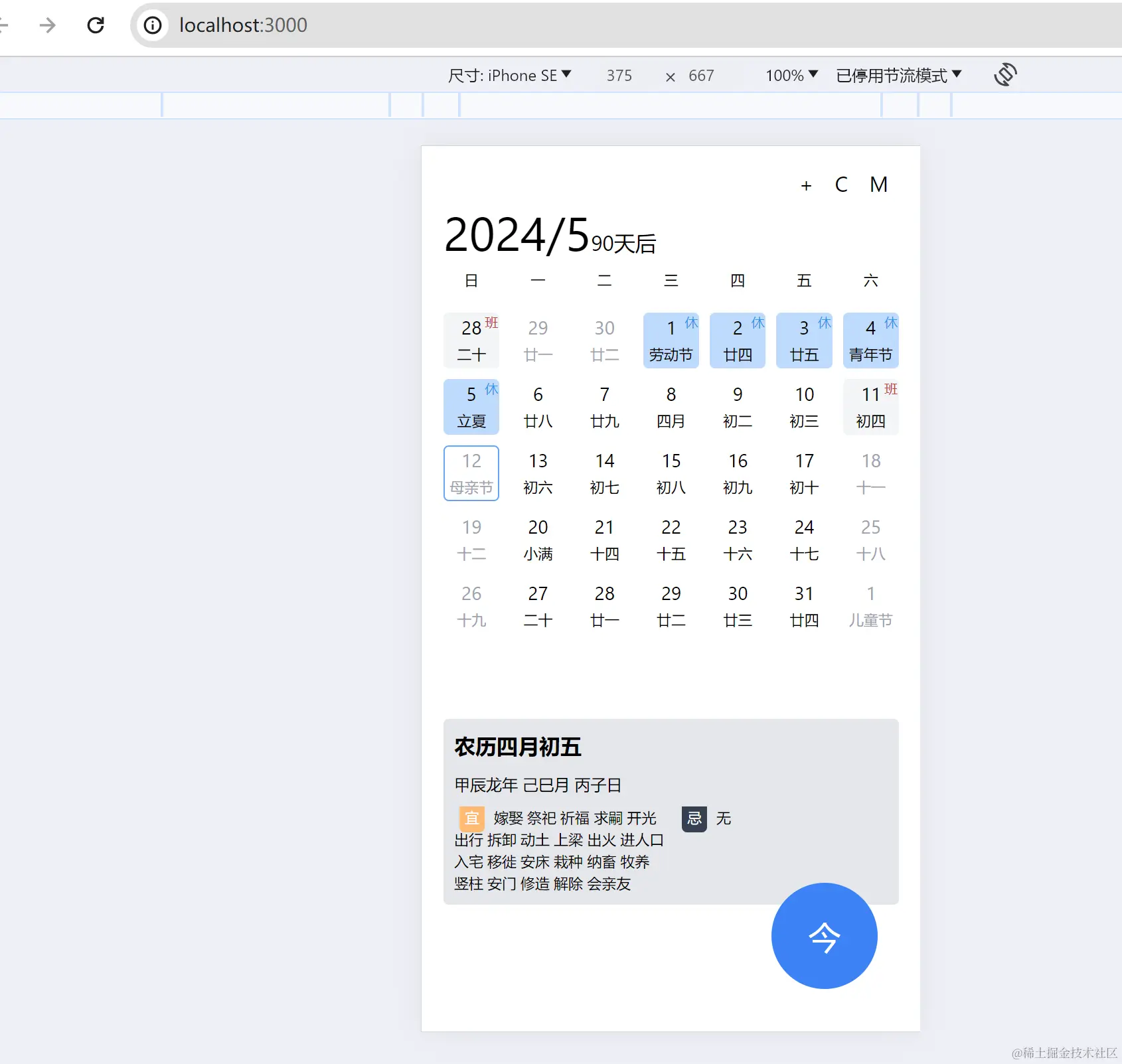Select the greyed April 30 date
The height and width of the screenshot is (1064, 1122).
tap(604, 341)
